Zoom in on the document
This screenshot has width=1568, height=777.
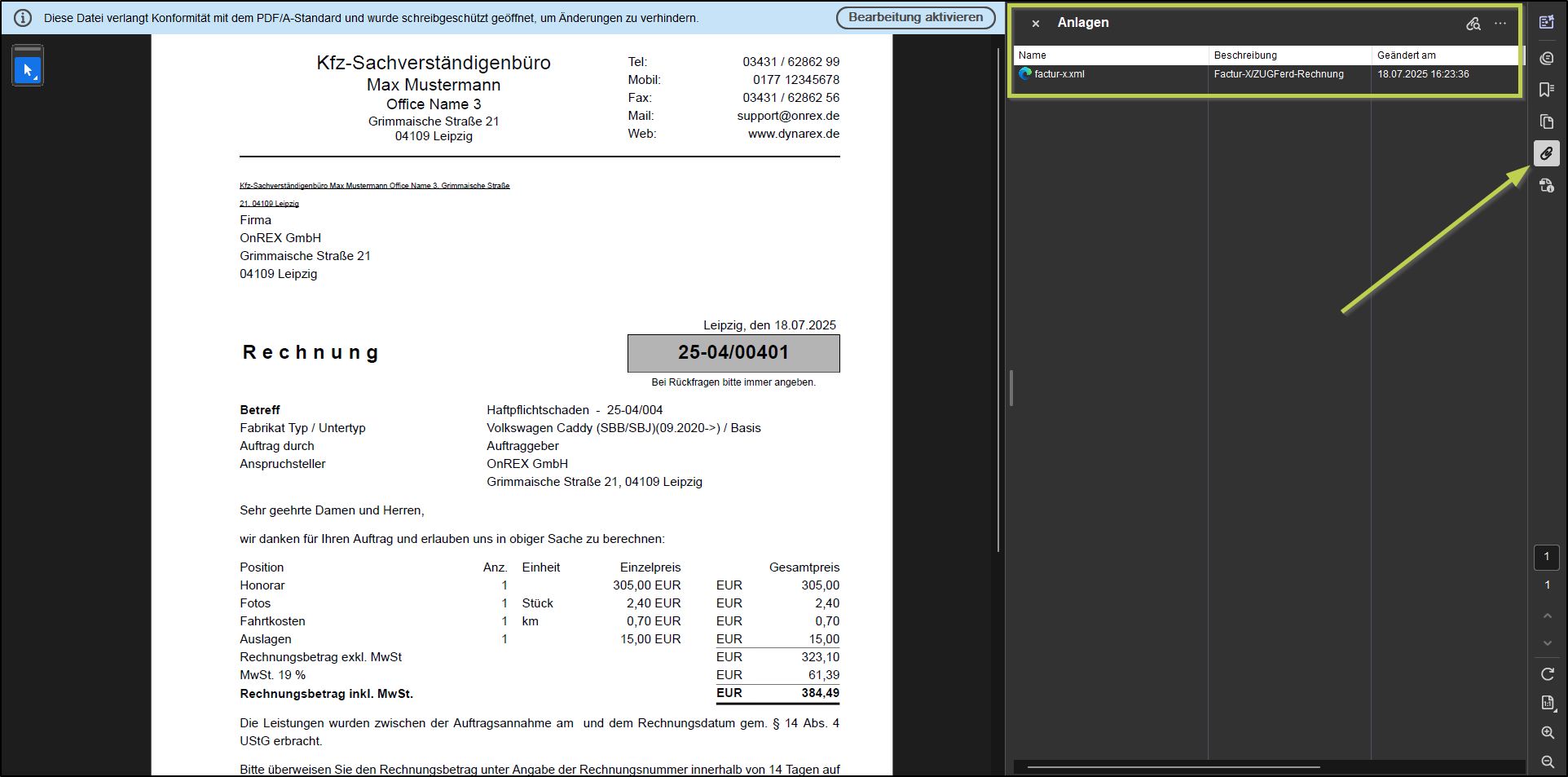tap(1547, 733)
